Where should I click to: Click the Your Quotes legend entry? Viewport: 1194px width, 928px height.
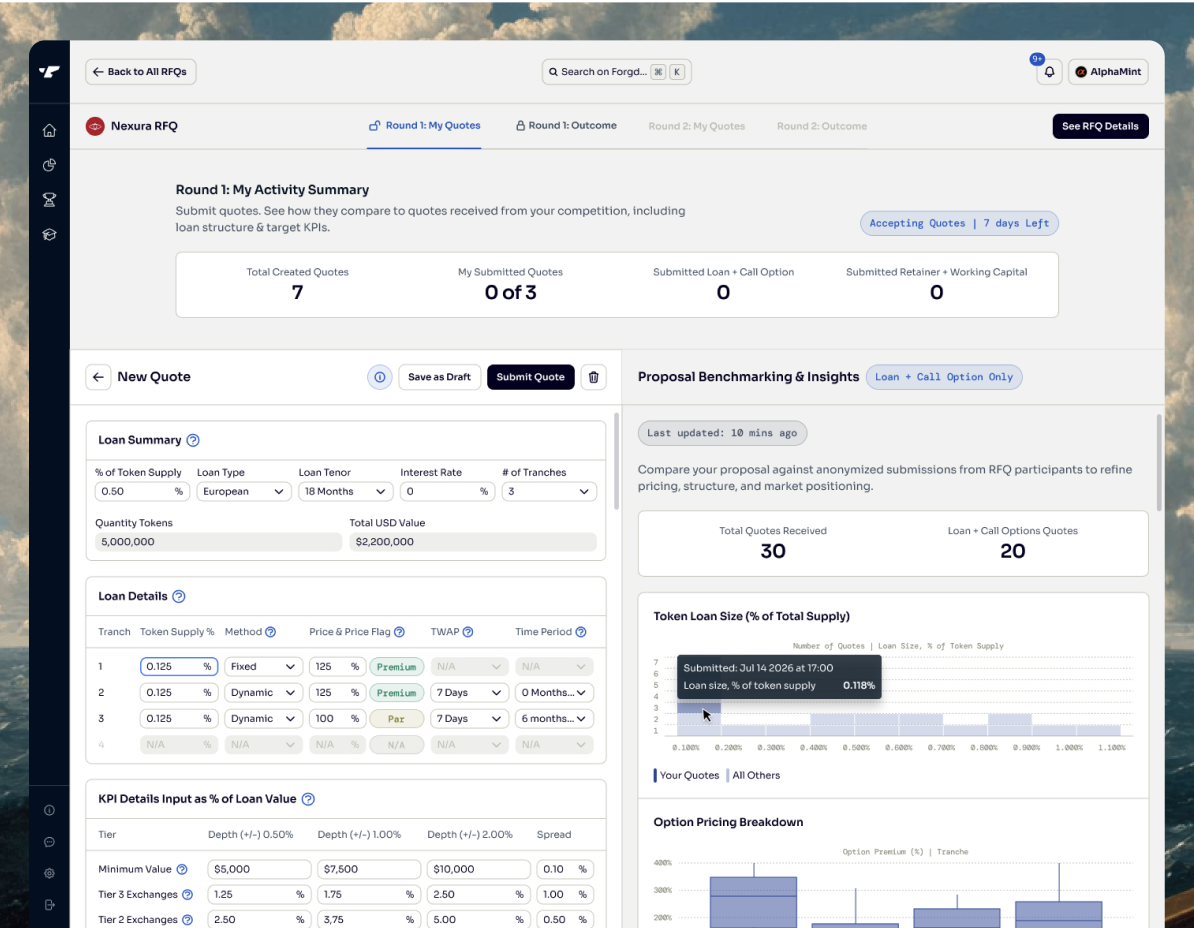[685, 775]
